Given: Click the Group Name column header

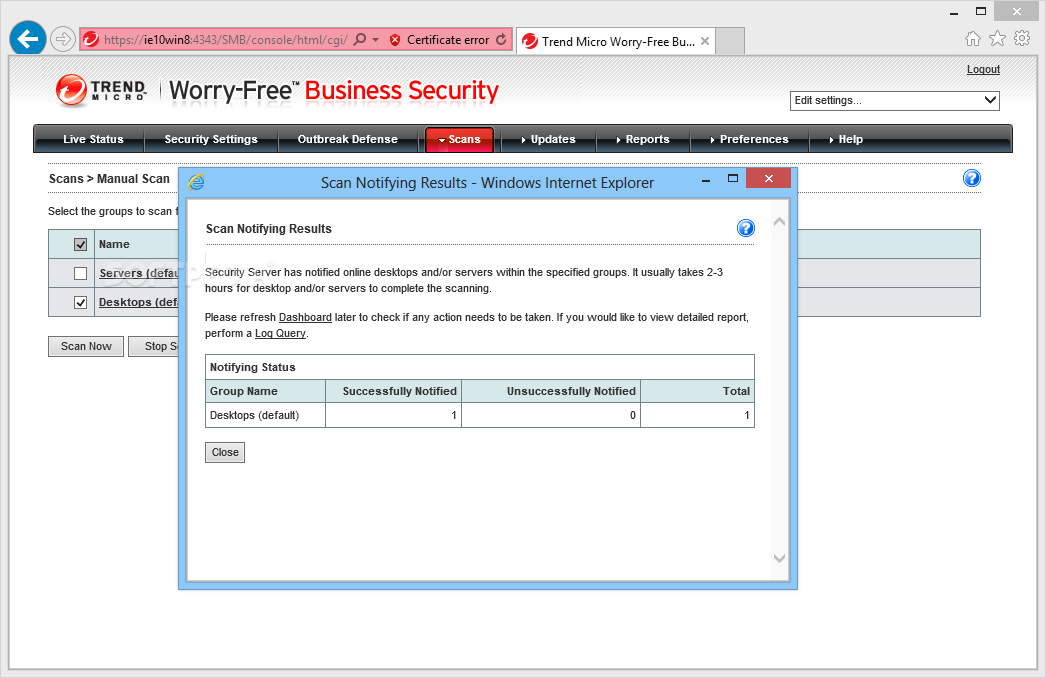Looking at the screenshot, I should [266, 391].
